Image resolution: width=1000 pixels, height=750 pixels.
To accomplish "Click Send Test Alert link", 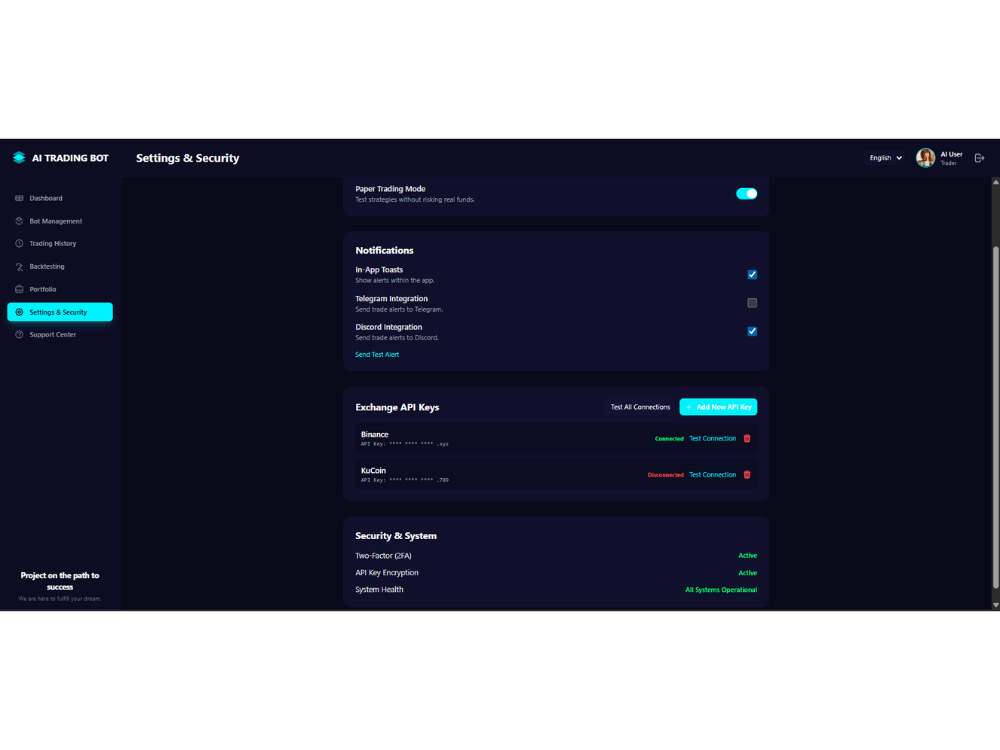I will coord(377,355).
